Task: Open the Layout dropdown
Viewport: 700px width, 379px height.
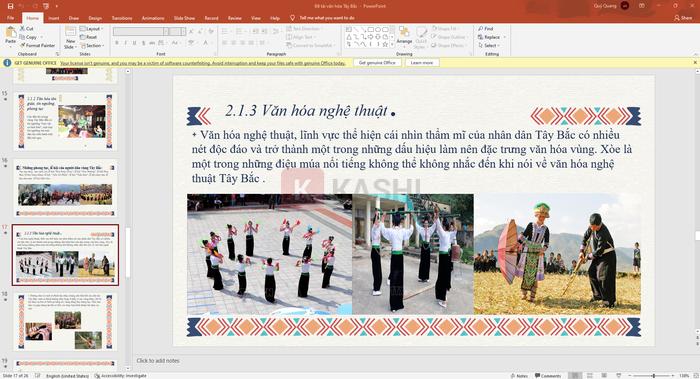Action: (92, 29)
